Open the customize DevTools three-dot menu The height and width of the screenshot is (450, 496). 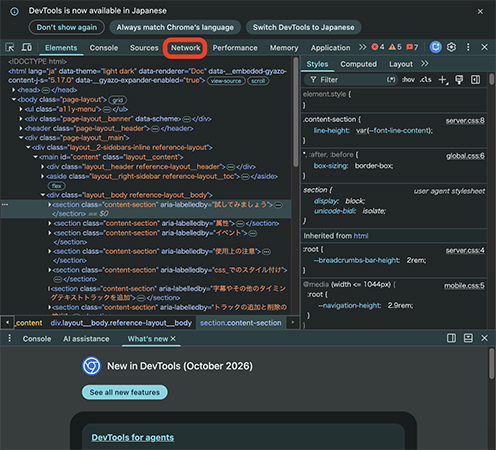click(x=468, y=47)
